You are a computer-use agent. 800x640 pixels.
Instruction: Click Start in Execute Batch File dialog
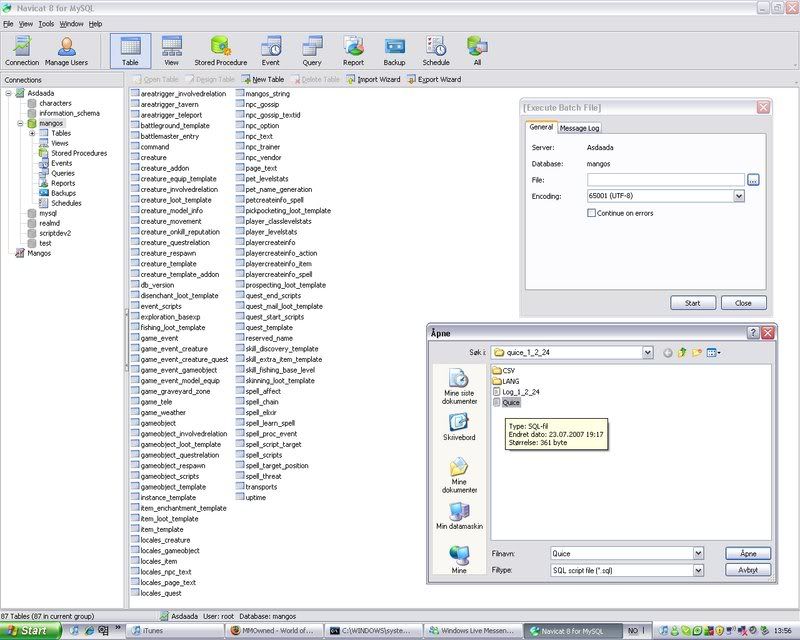pos(693,303)
